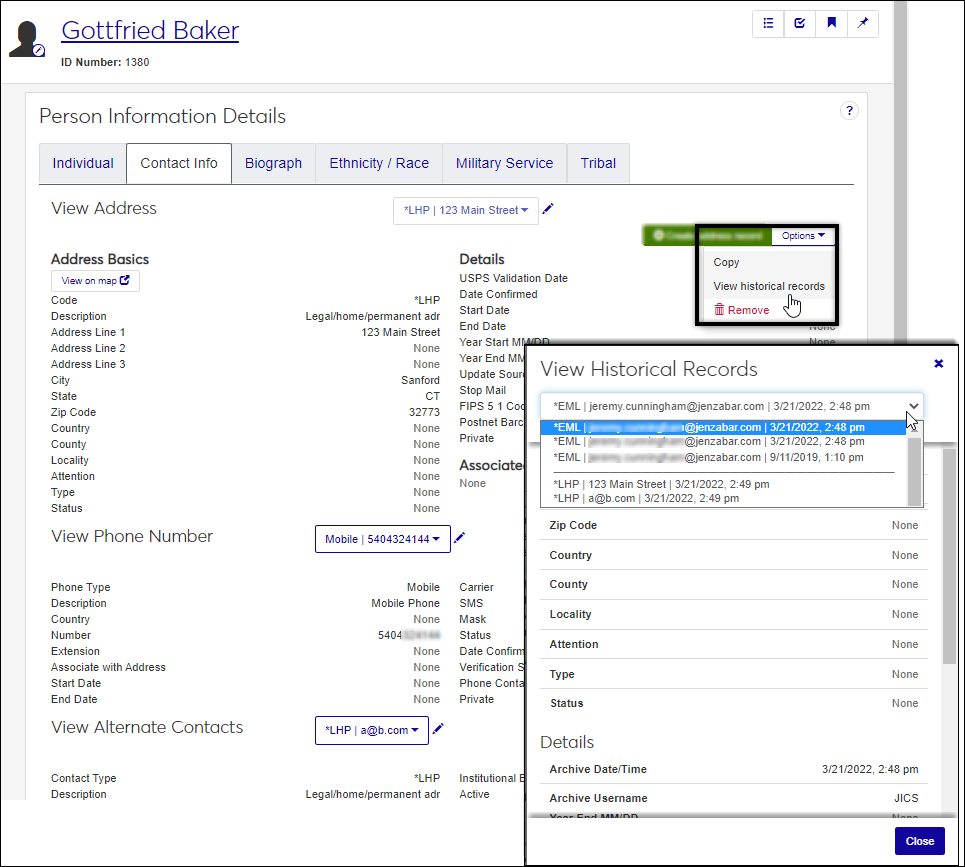The width and height of the screenshot is (965, 867).
Task: Click the bookmark icon in top toolbar
Action: pos(831,24)
